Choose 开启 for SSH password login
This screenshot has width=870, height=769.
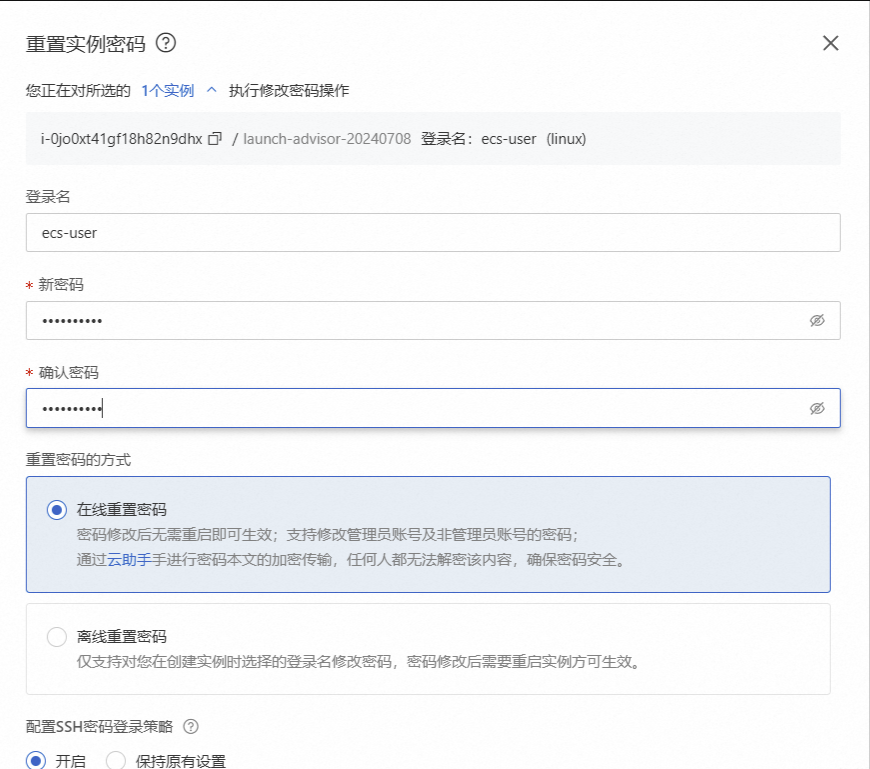tap(37, 761)
